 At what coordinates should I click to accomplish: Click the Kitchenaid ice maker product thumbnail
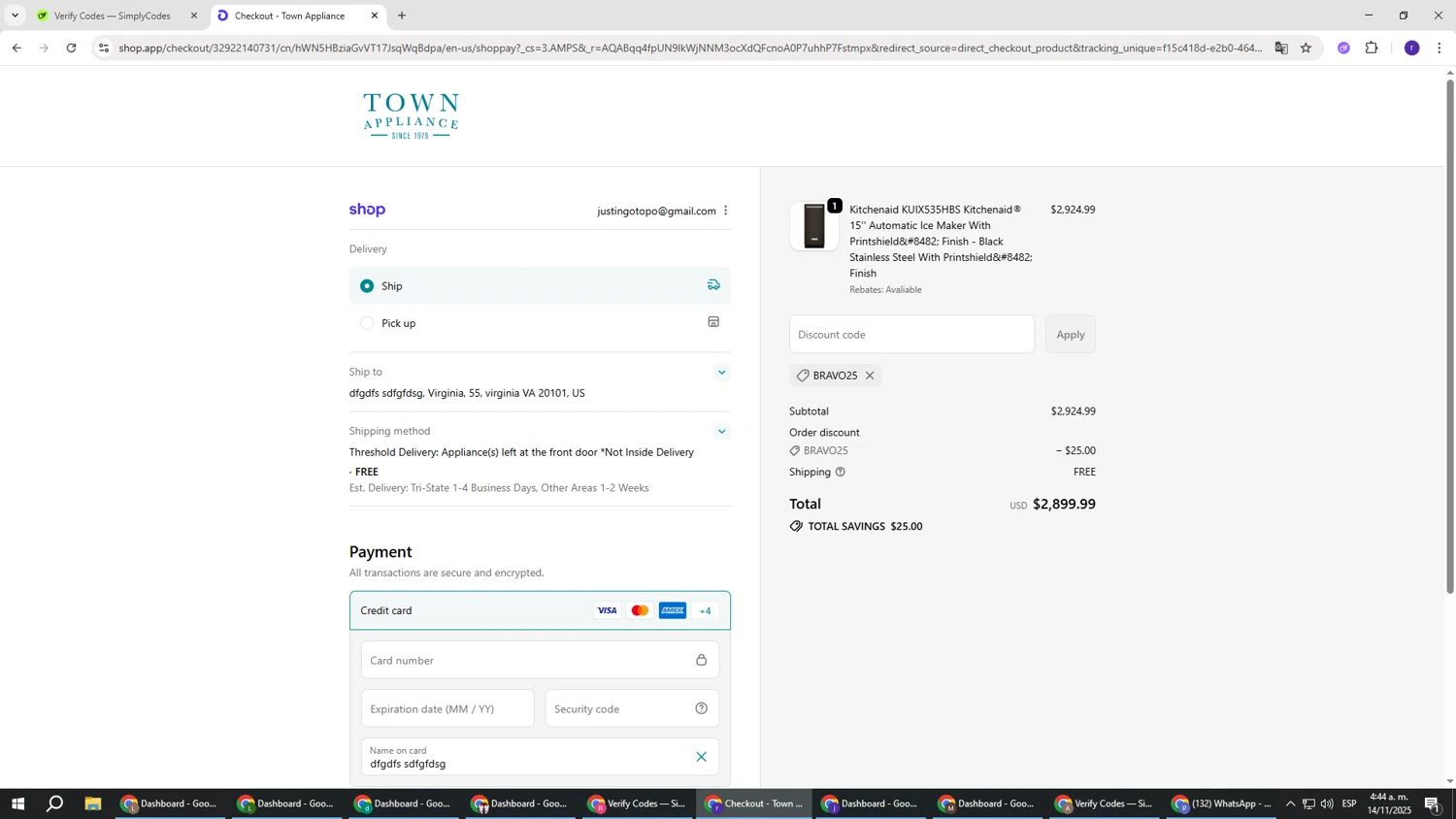pos(814,226)
